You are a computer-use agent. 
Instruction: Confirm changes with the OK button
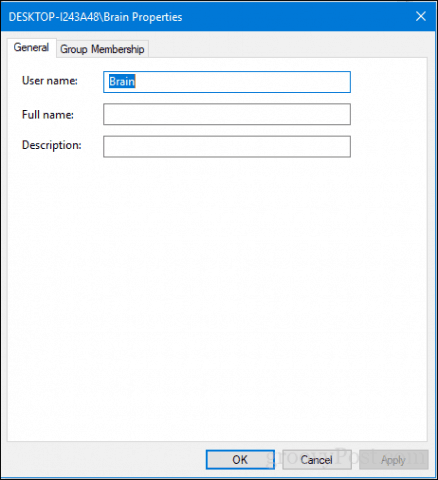(240, 460)
